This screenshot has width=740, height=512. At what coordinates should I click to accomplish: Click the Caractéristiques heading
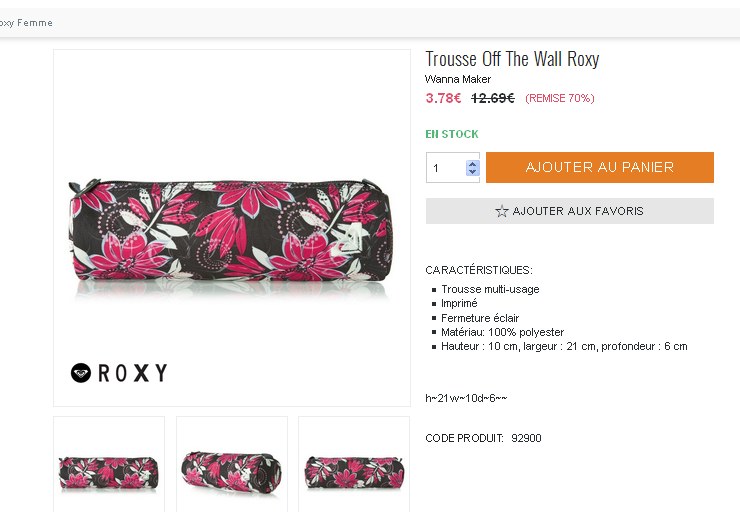(x=479, y=270)
